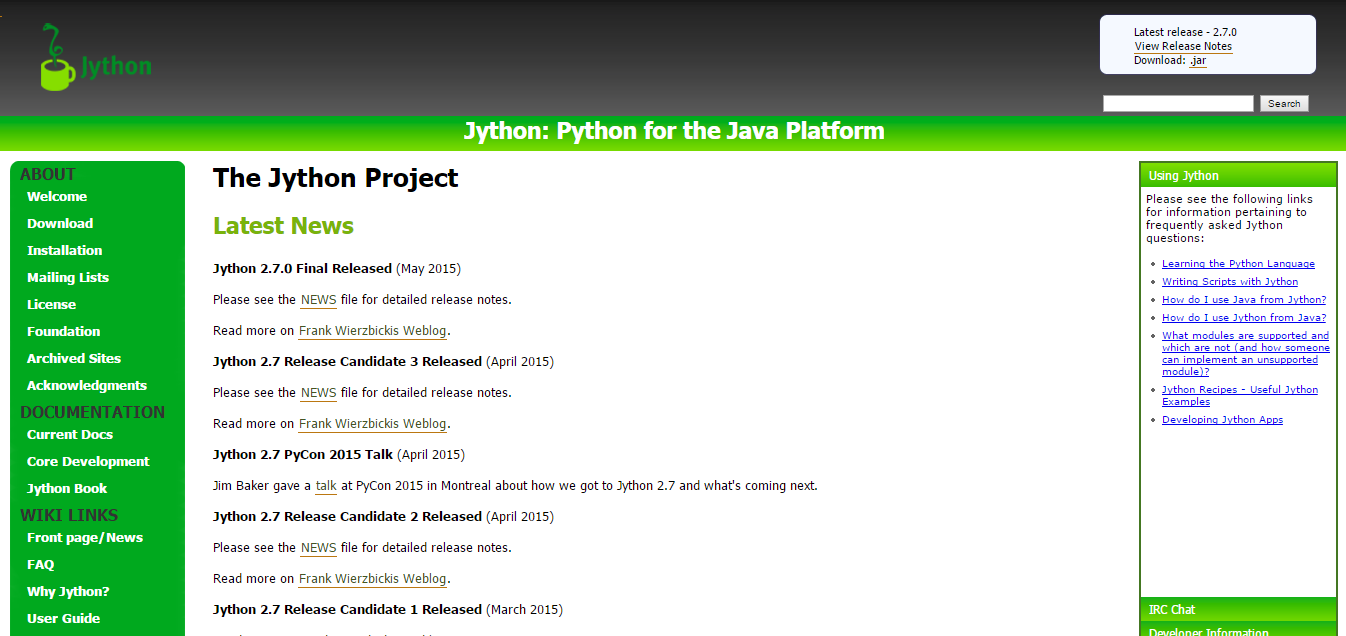Switch to the Core Development section
Image resolution: width=1346 pixels, height=636 pixels.
pos(87,461)
